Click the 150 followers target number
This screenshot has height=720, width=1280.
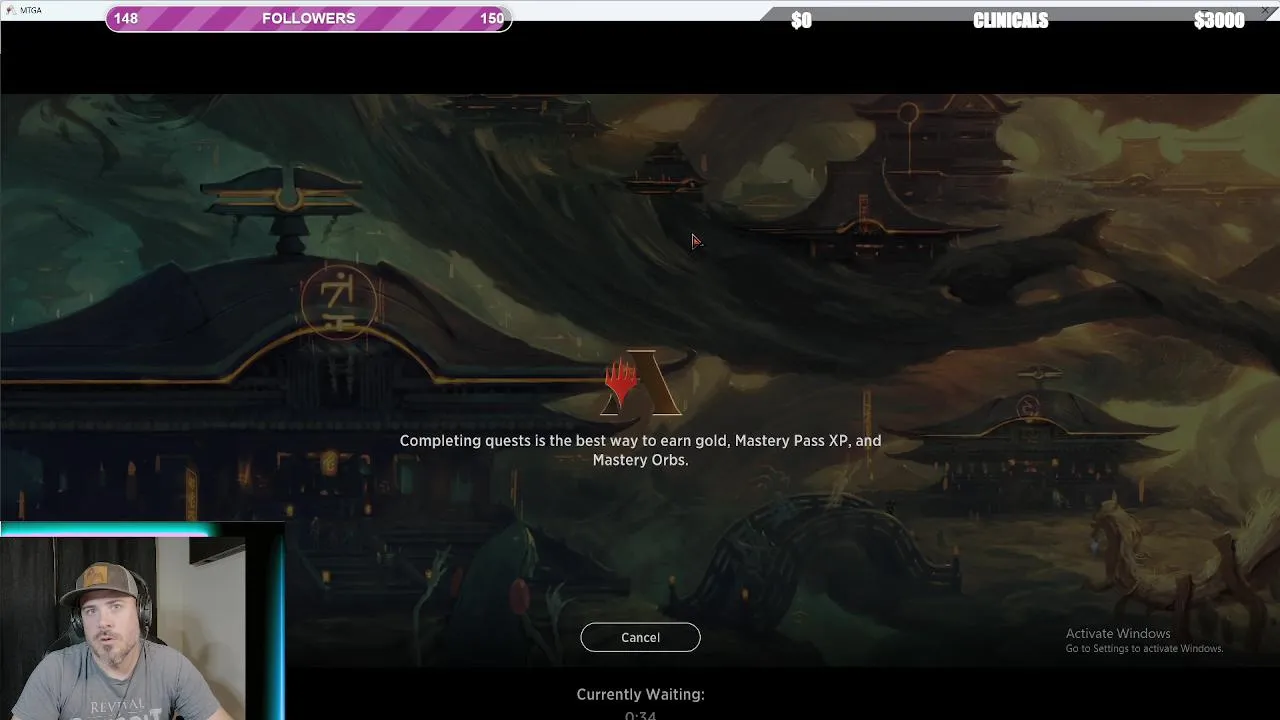click(x=492, y=18)
